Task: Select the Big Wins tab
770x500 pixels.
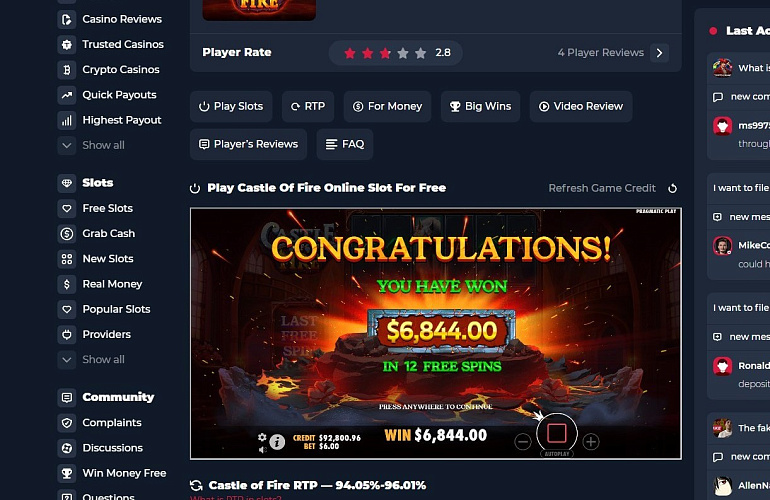Action: (x=480, y=107)
